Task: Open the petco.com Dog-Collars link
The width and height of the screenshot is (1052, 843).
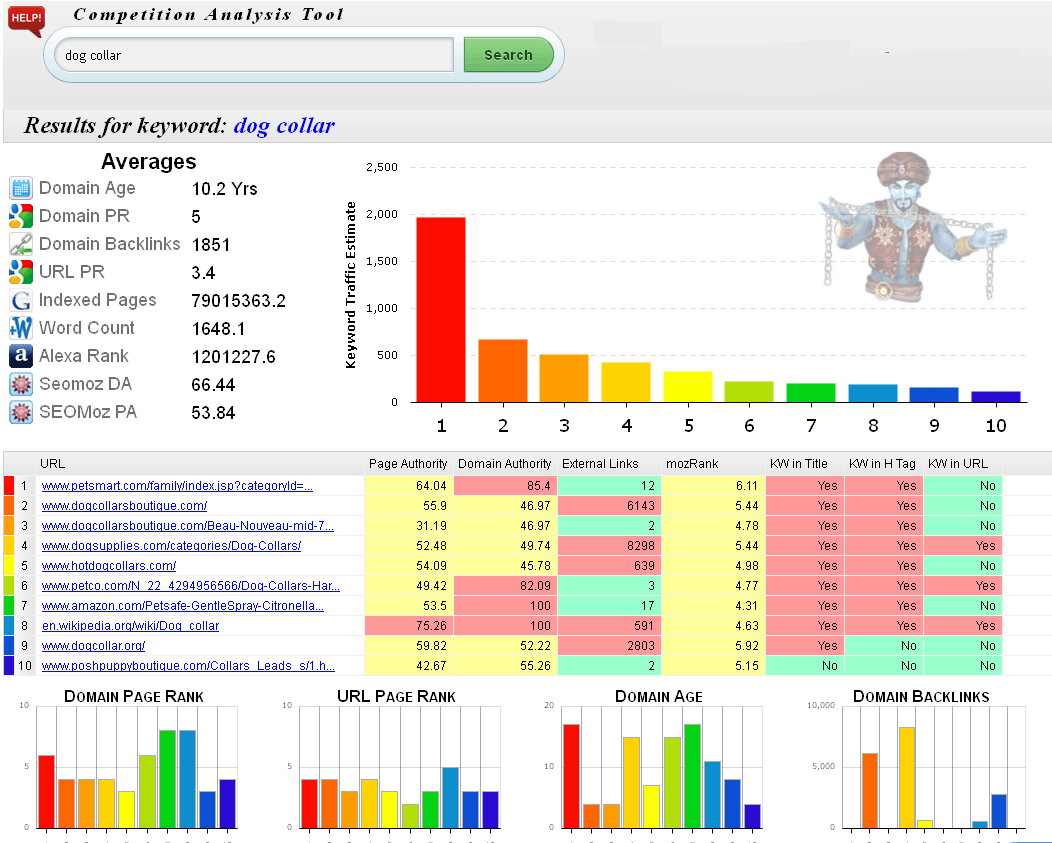Action: pos(191,586)
